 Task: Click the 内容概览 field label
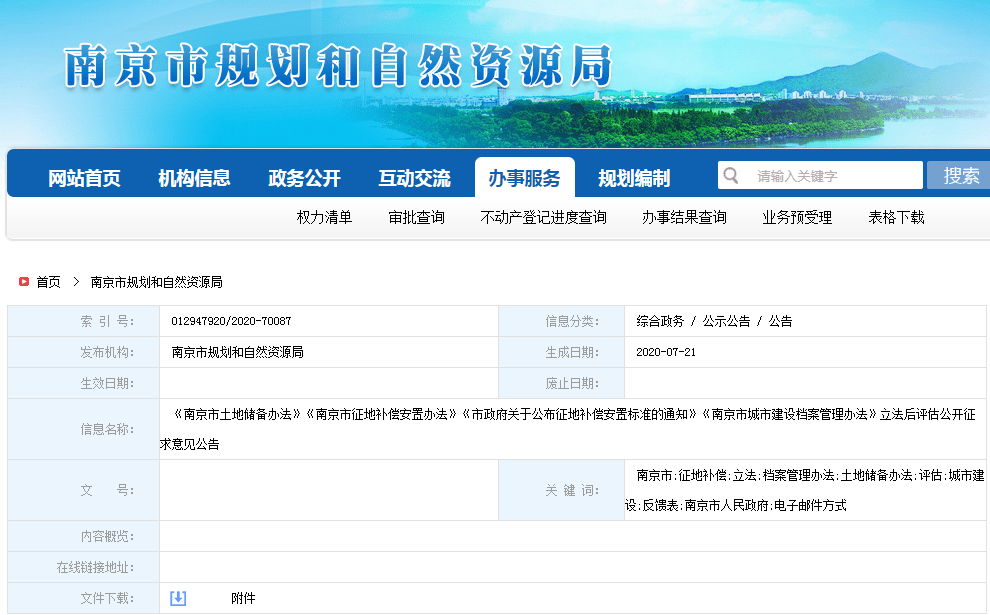(x=107, y=536)
